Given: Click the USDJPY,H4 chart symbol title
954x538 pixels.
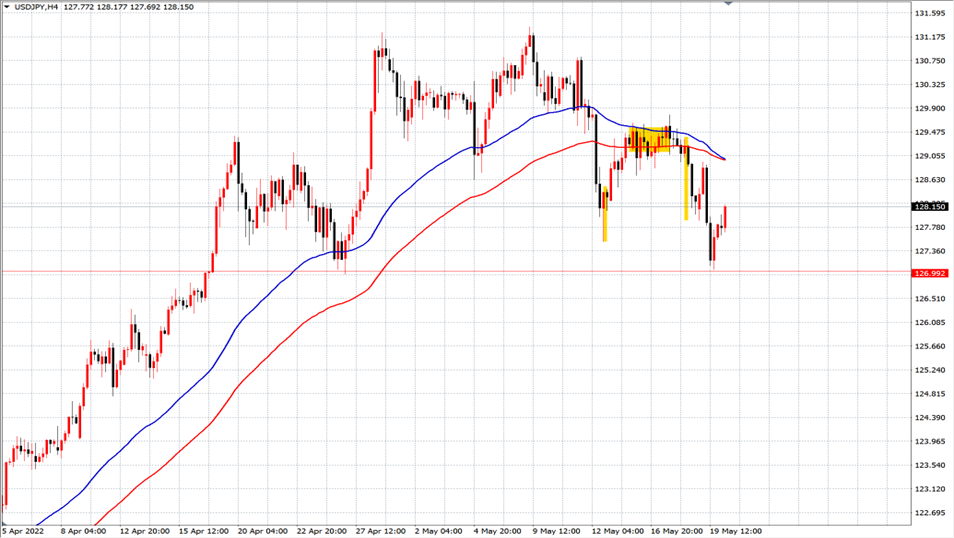Looking at the screenshot, I should click(x=36, y=7).
